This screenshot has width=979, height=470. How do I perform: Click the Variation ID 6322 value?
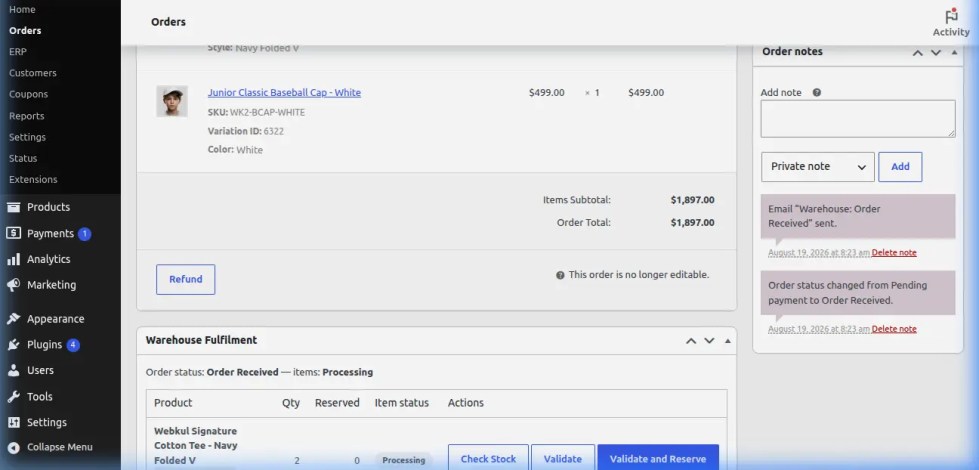coord(273,131)
